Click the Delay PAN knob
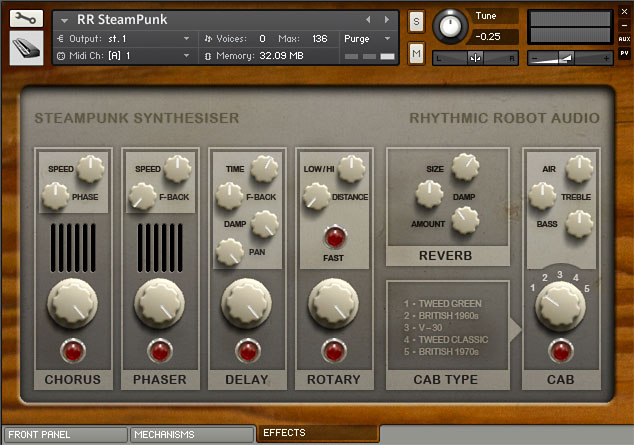The height and width of the screenshot is (445, 634). (x=230, y=252)
